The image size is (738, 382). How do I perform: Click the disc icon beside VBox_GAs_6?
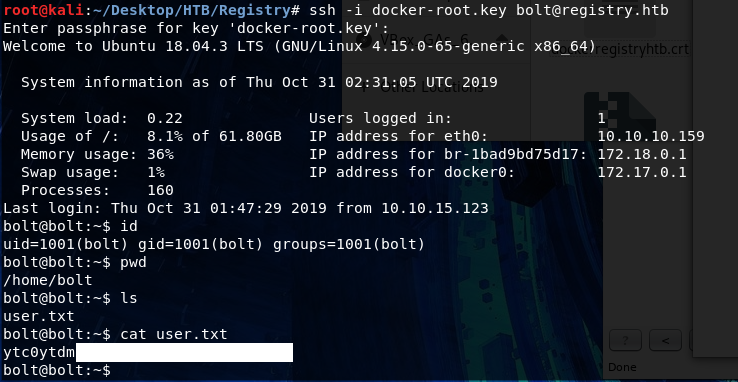pos(367,38)
